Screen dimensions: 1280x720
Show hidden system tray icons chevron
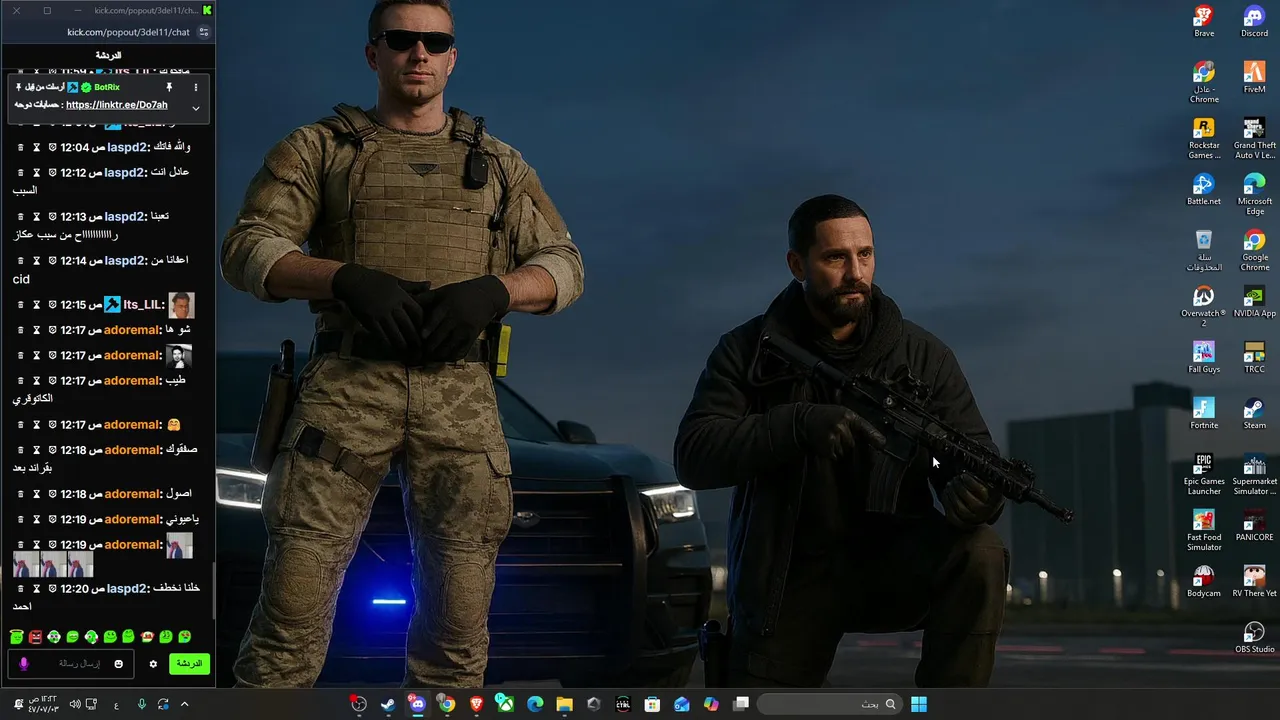(184, 704)
